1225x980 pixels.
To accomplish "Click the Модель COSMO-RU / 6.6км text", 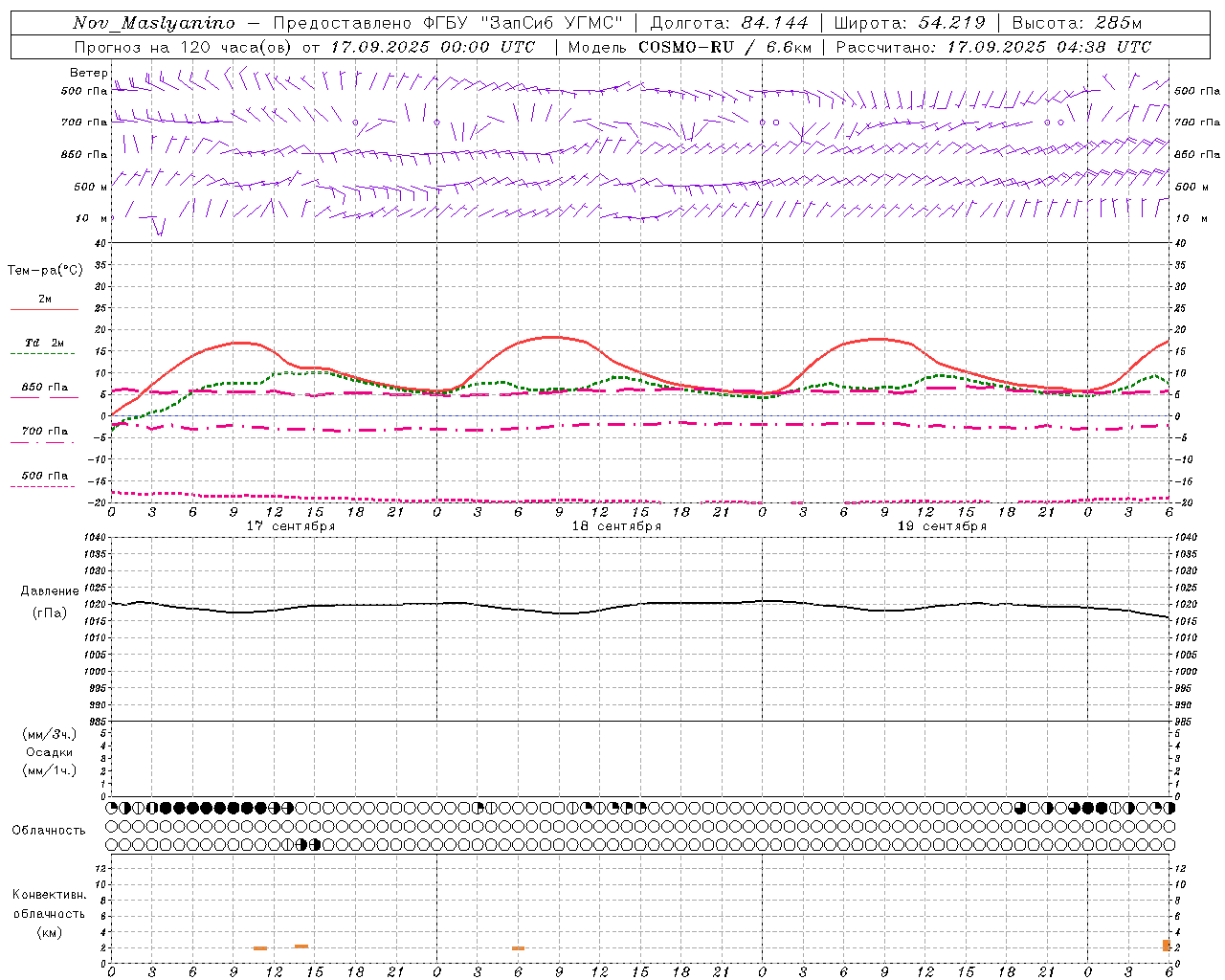I will 690,46.
